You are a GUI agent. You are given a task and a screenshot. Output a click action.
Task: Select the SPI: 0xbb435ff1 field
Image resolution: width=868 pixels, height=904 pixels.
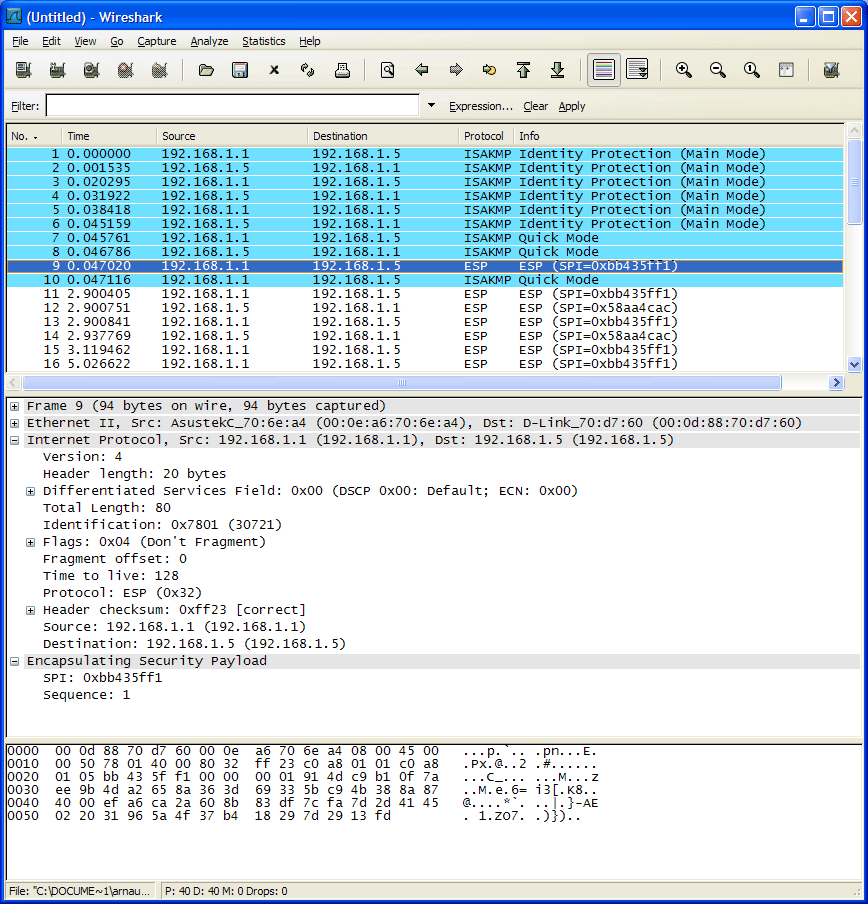(x=103, y=678)
